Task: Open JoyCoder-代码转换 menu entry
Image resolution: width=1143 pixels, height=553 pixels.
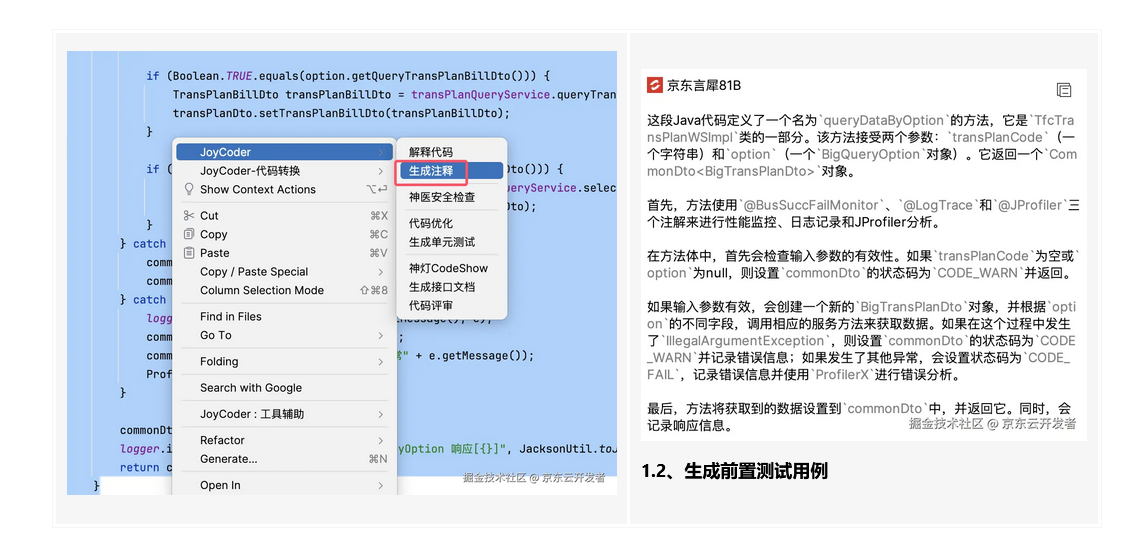Action: click(x=284, y=170)
